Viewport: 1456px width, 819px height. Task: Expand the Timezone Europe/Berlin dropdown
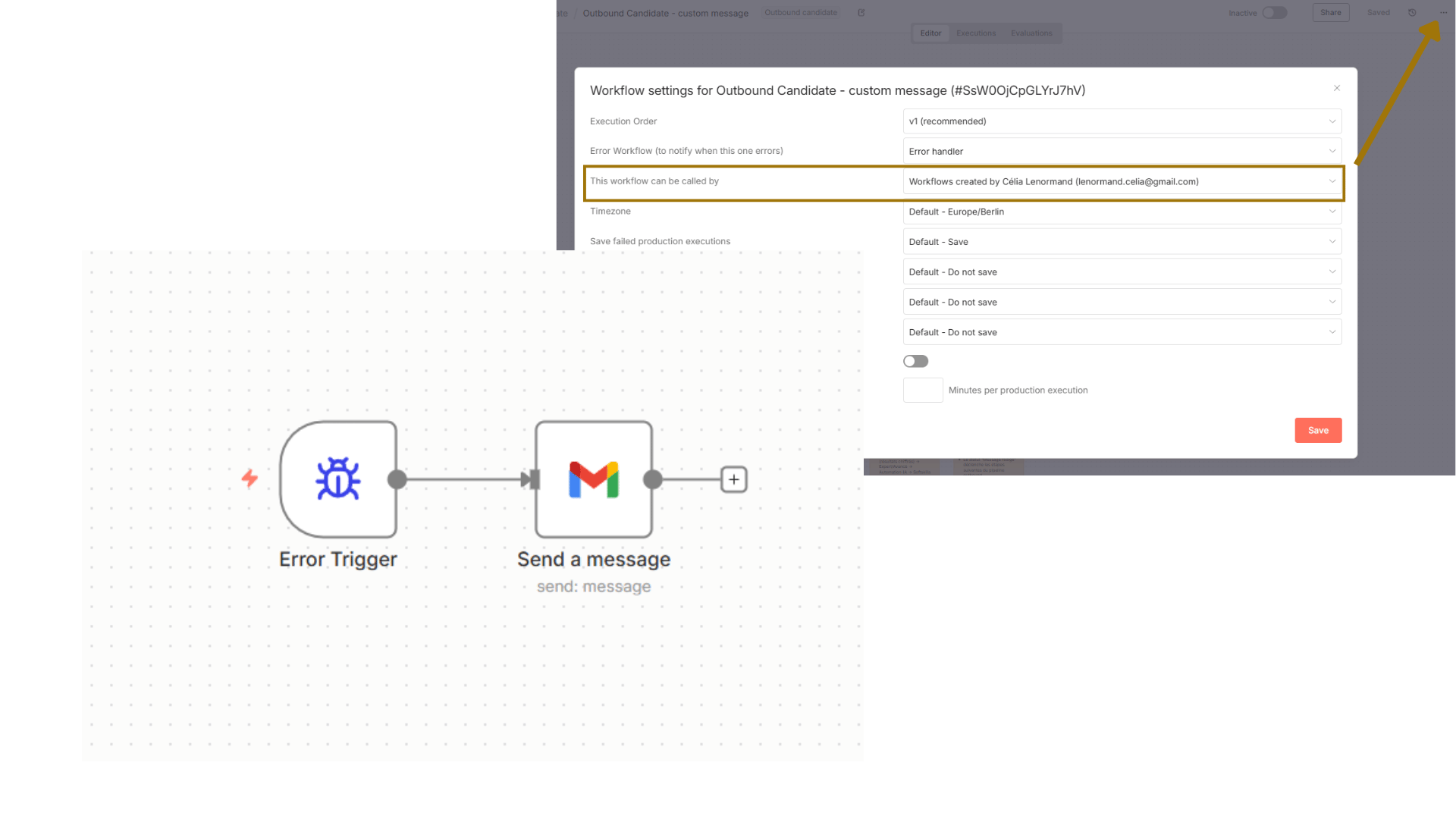1122,212
